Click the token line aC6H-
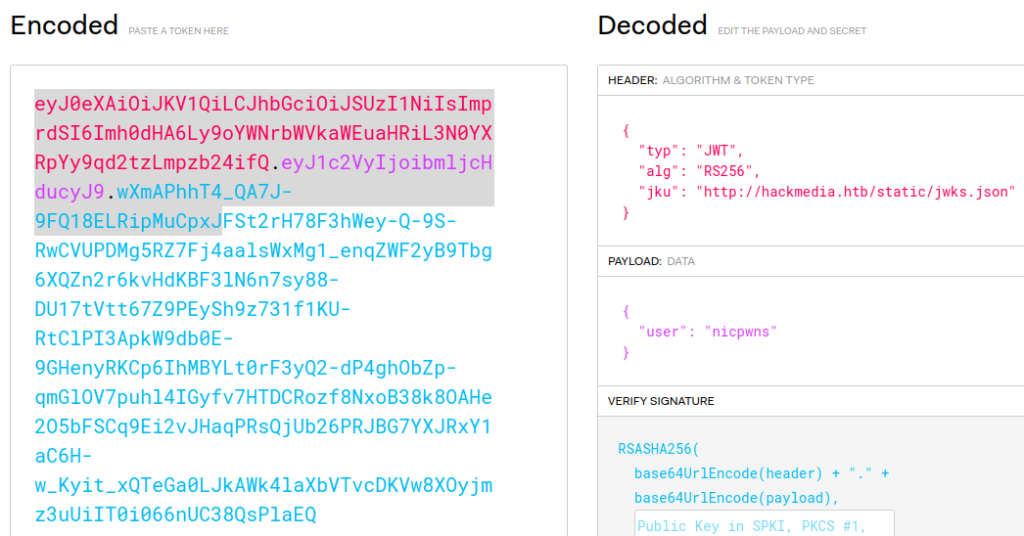The height and width of the screenshot is (536, 1024). [63, 456]
